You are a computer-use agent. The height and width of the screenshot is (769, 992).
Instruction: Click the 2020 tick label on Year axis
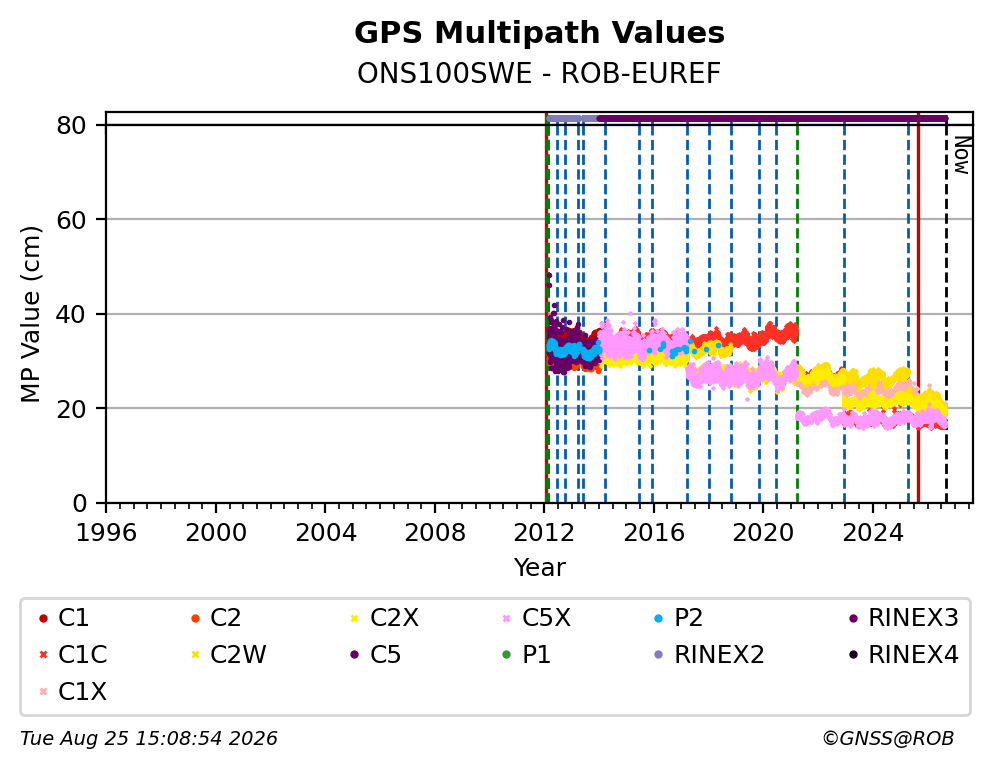pos(763,533)
